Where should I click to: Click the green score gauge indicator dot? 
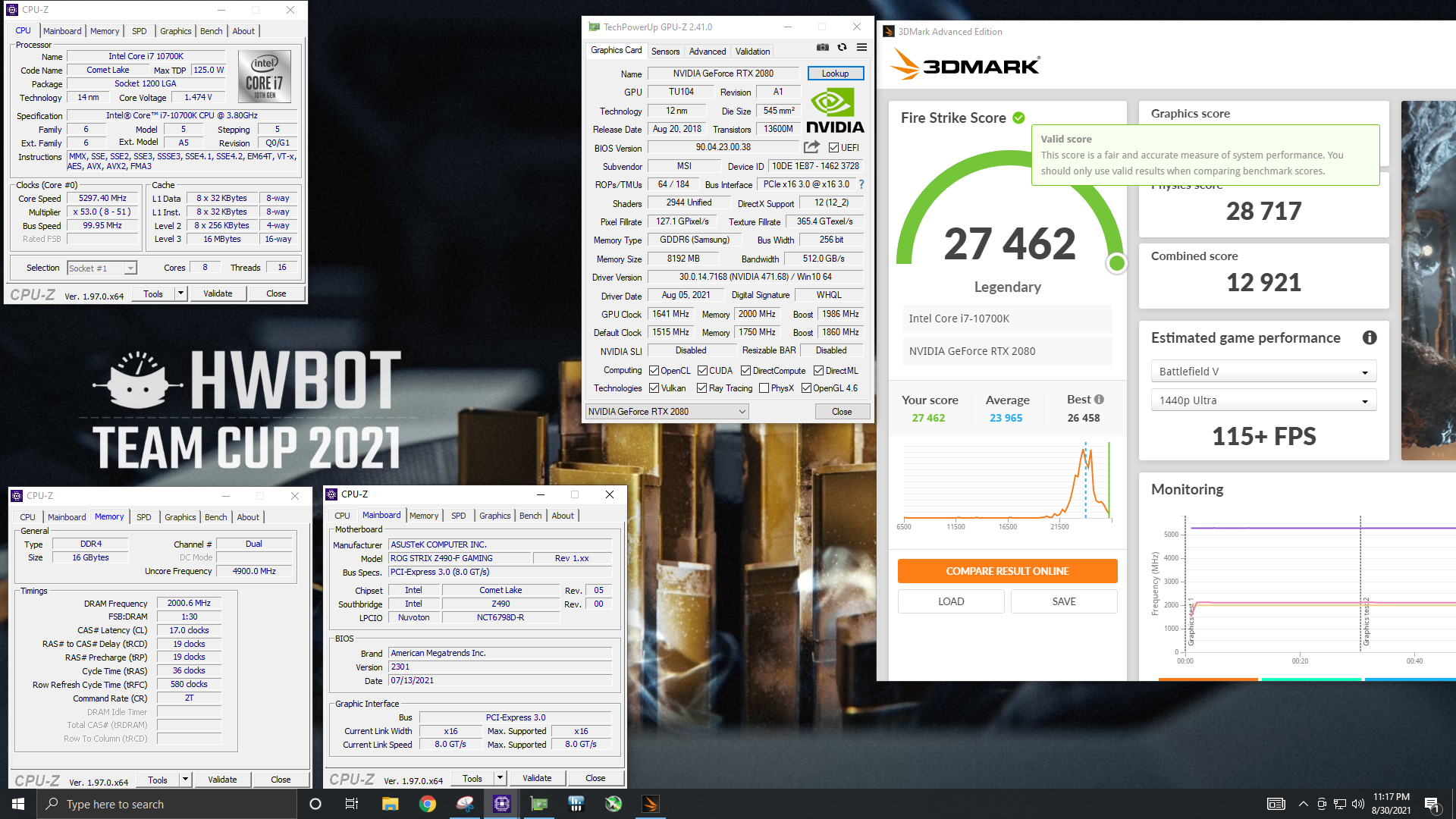point(1116,263)
